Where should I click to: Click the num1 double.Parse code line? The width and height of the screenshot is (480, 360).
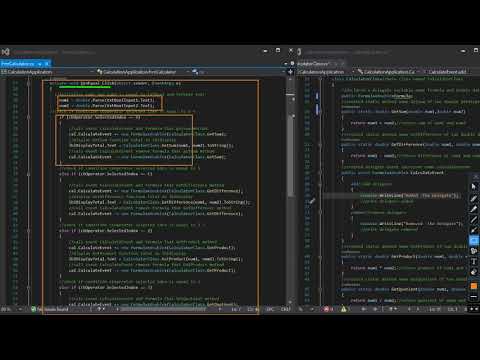coord(107,100)
